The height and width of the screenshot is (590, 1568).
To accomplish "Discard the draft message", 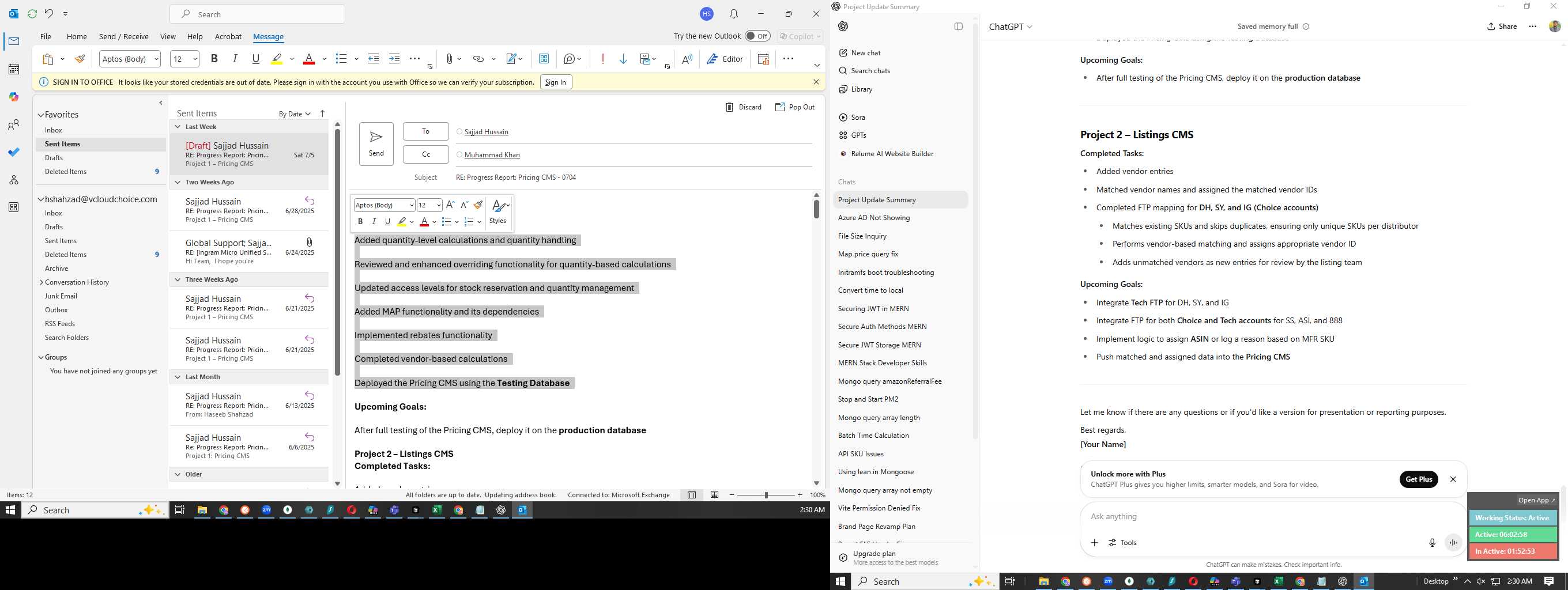I will pyautogui.click(x=743, y=107).
